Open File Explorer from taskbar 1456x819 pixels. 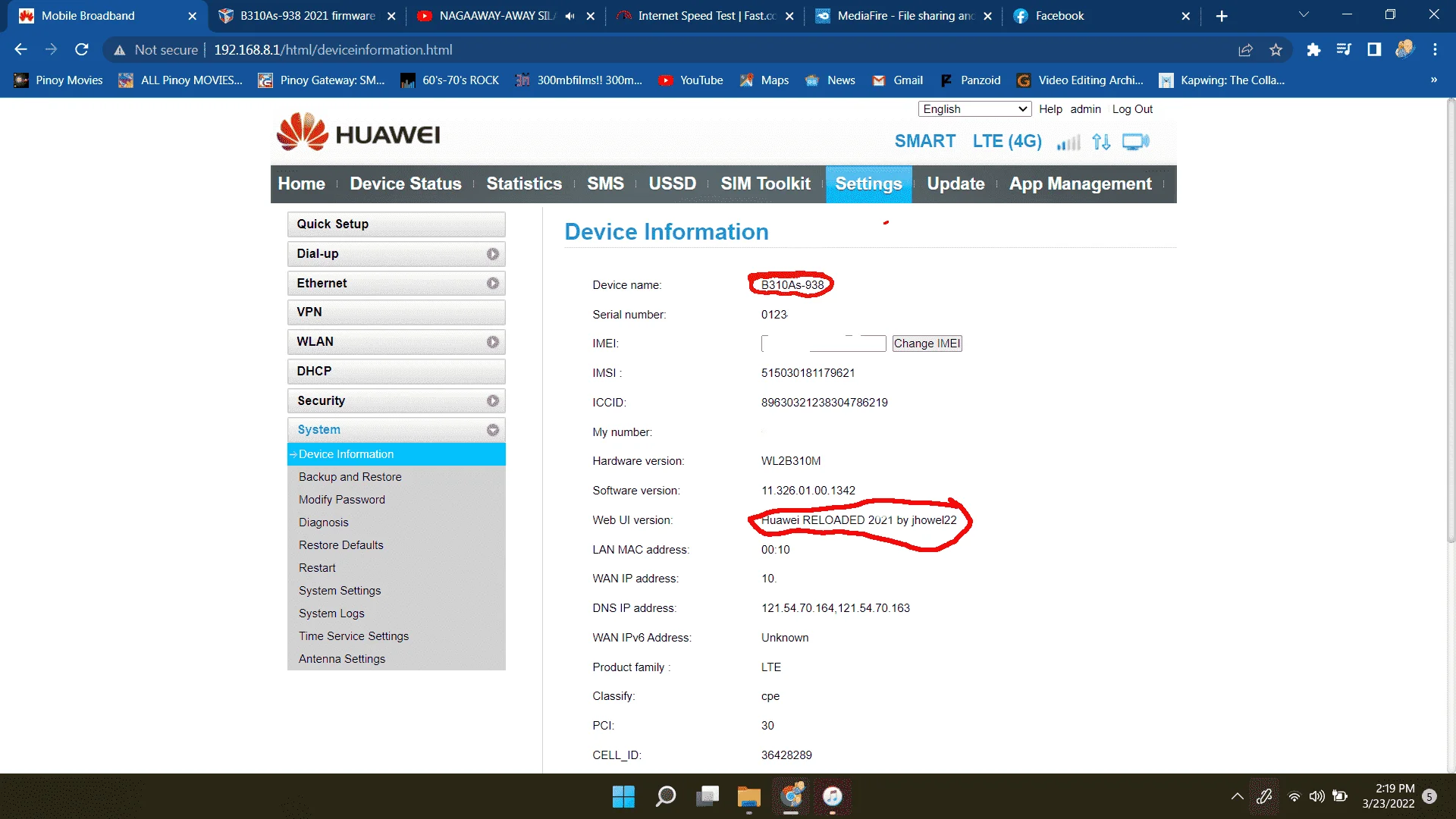point(748,796)
